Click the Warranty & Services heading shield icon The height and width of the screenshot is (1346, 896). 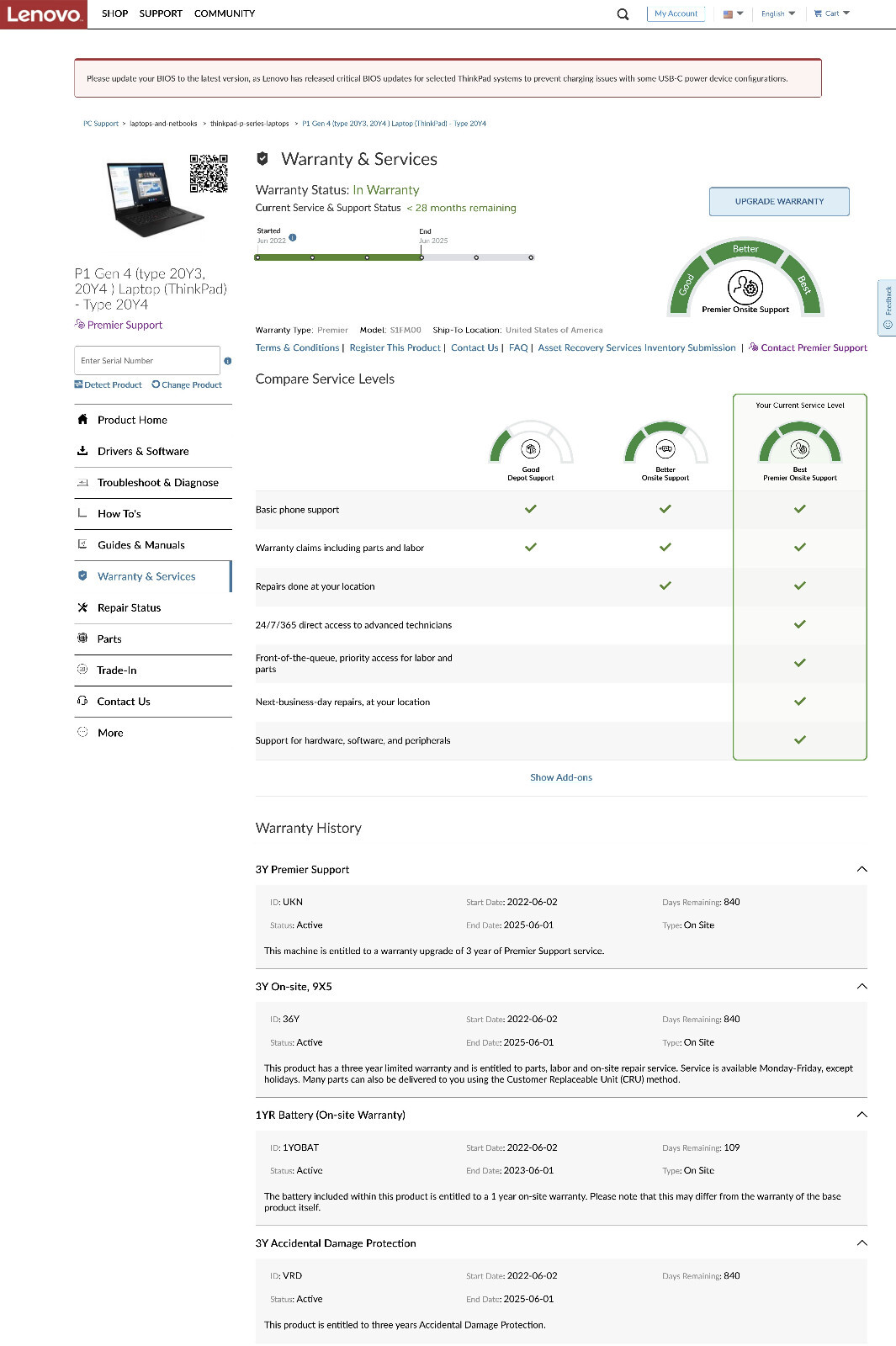click(x=262, y=158)
